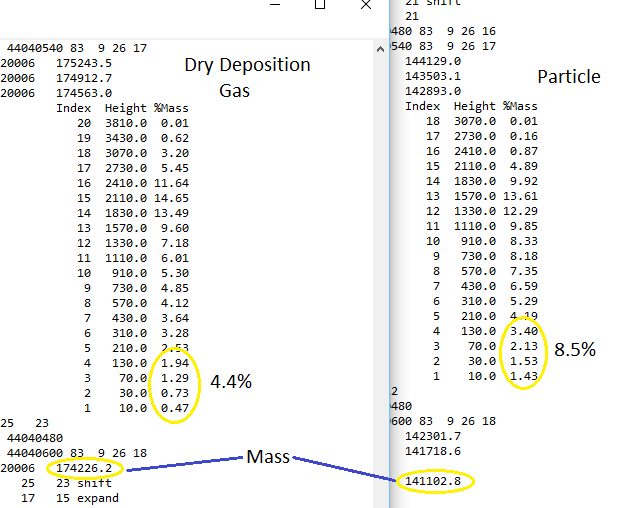
Task: Click the value 144129.0 in right pane
Action: pos(431,60)
